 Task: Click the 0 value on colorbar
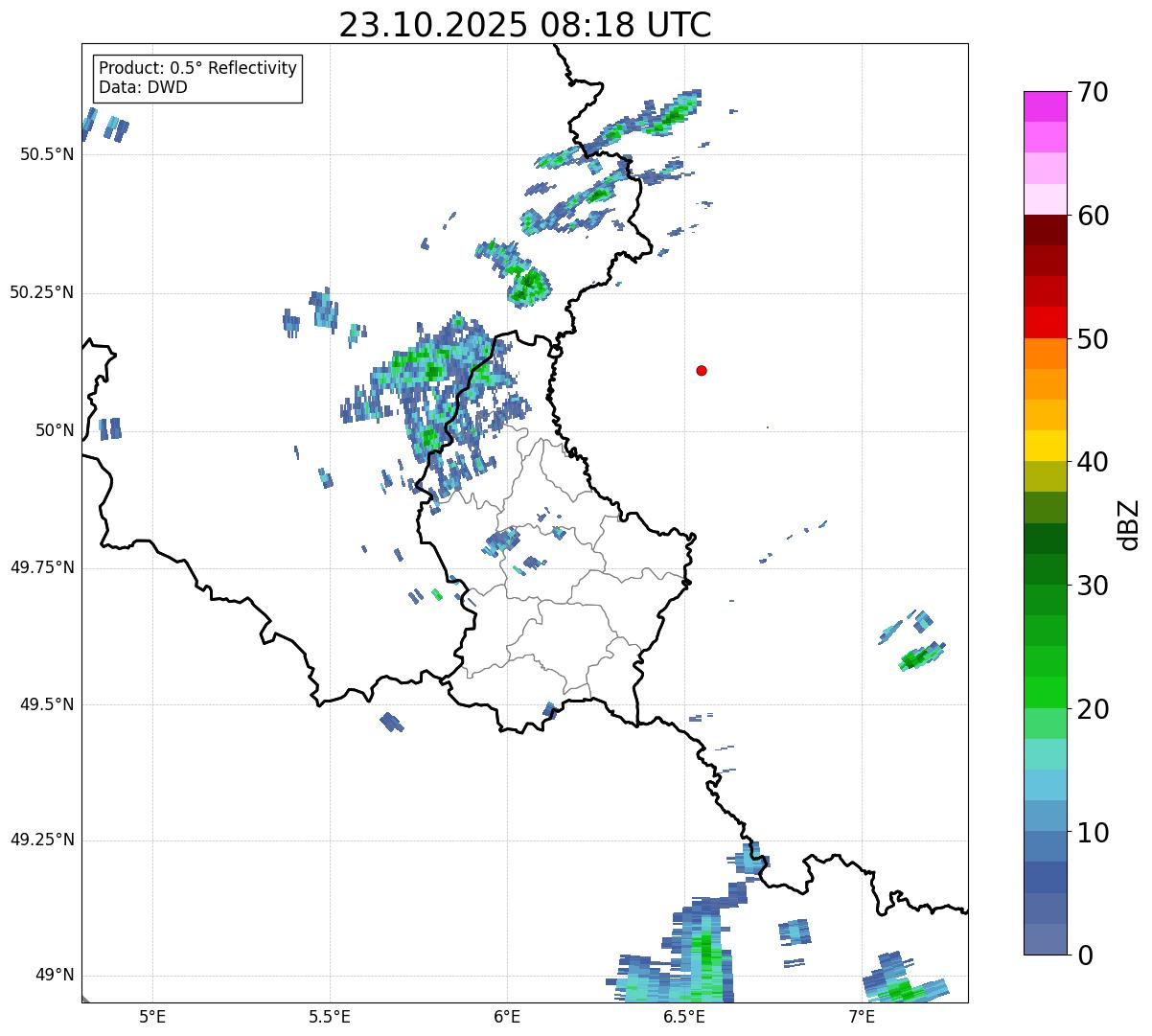(x=1085, y=955)
